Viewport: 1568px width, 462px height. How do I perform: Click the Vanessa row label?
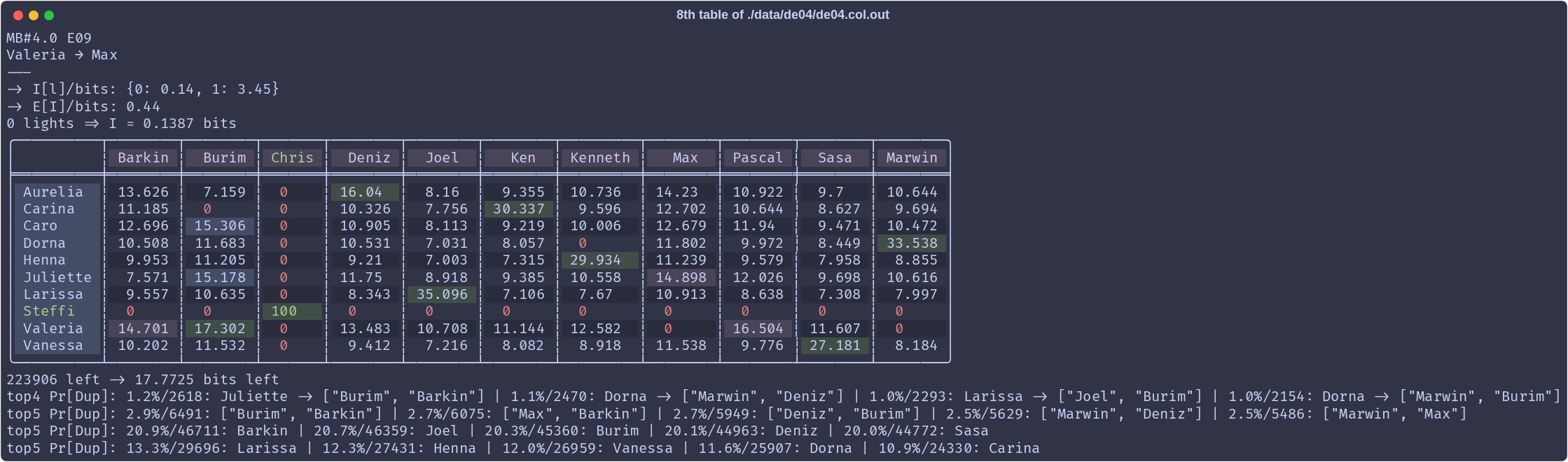[57, 345]
